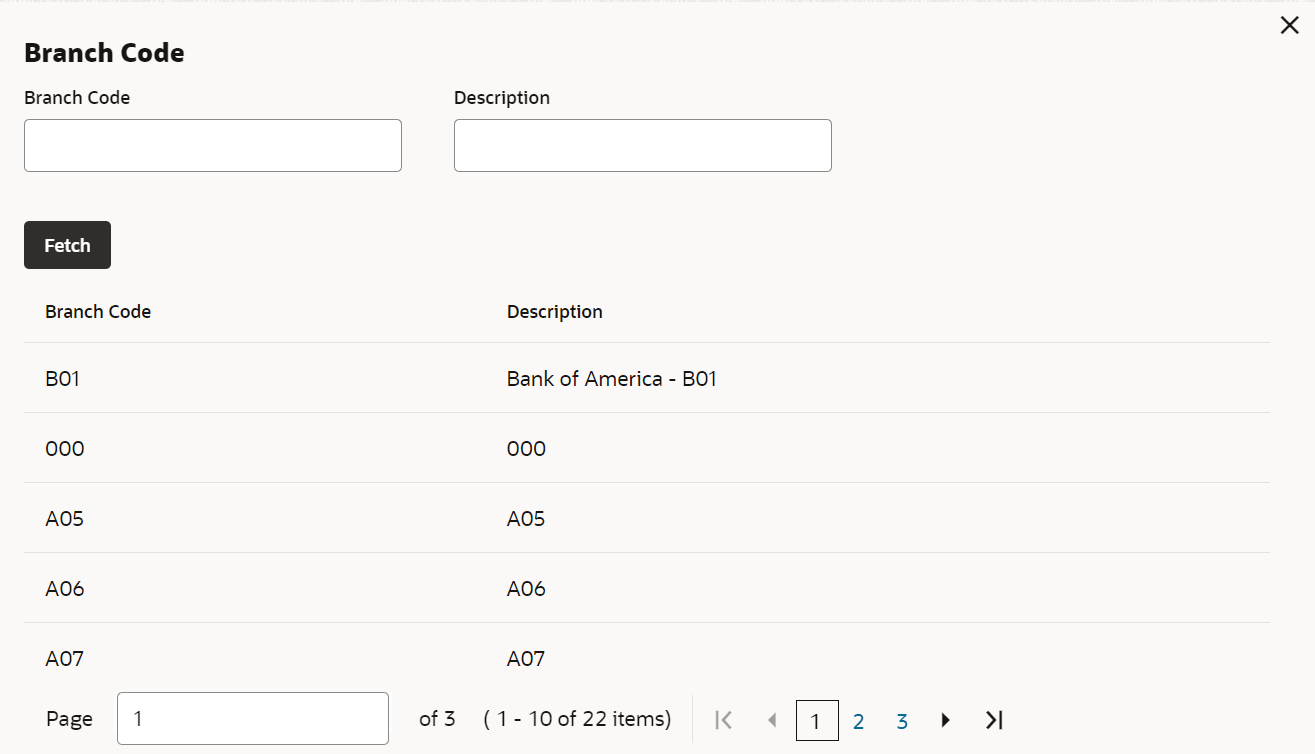Click the Branch Code column header
1315x754 pixels.
98,312
